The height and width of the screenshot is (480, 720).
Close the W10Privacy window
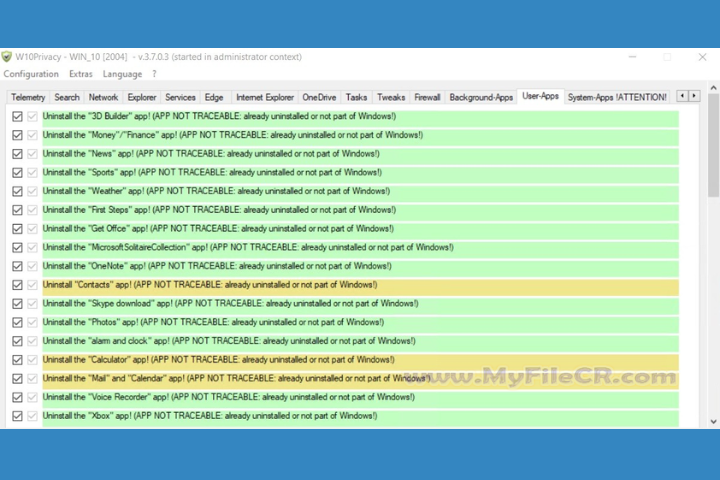point(702,57)
